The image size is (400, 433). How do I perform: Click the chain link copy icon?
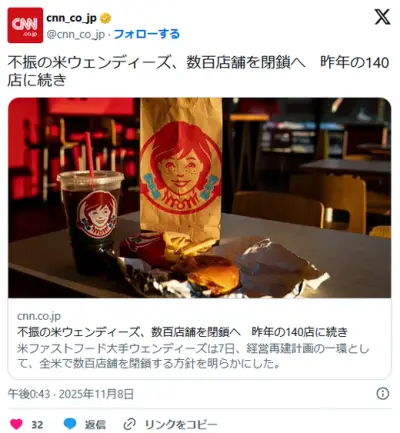coord(129,424)
